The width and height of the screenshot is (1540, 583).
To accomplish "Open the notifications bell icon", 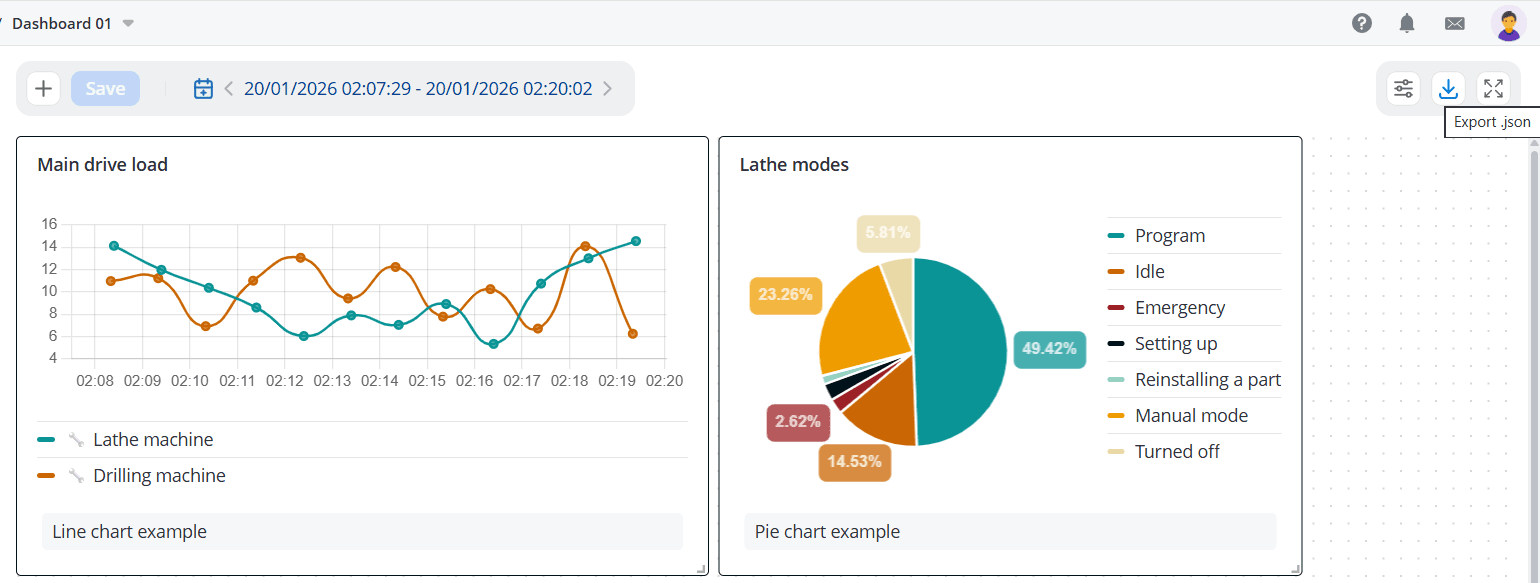I will (1407, 23).
